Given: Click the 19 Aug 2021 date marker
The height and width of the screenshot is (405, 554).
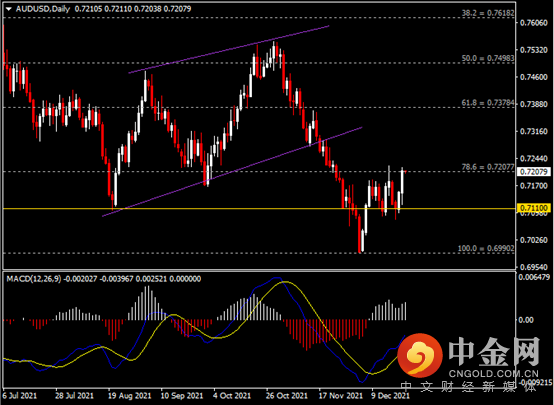Looking at the screenshot, I should (x=129, y=395).
